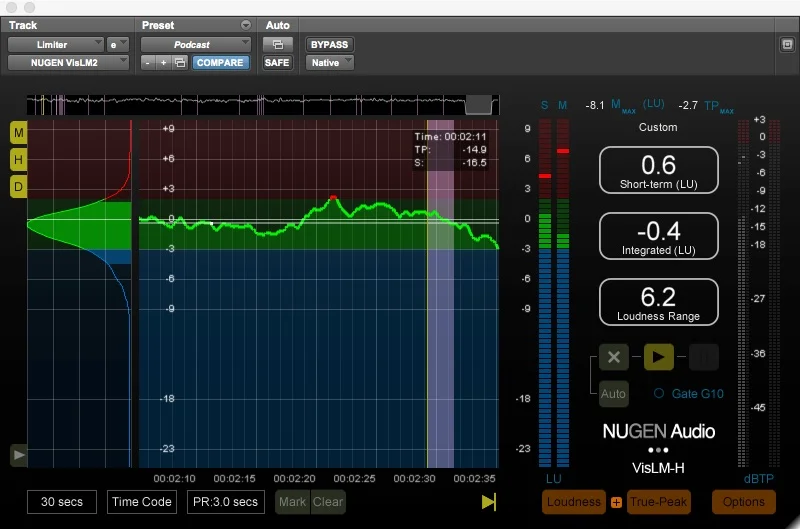Toggle automation SAFE button
Screen dimensions: 800x529
pyautogui.click(x=277, y=62)
